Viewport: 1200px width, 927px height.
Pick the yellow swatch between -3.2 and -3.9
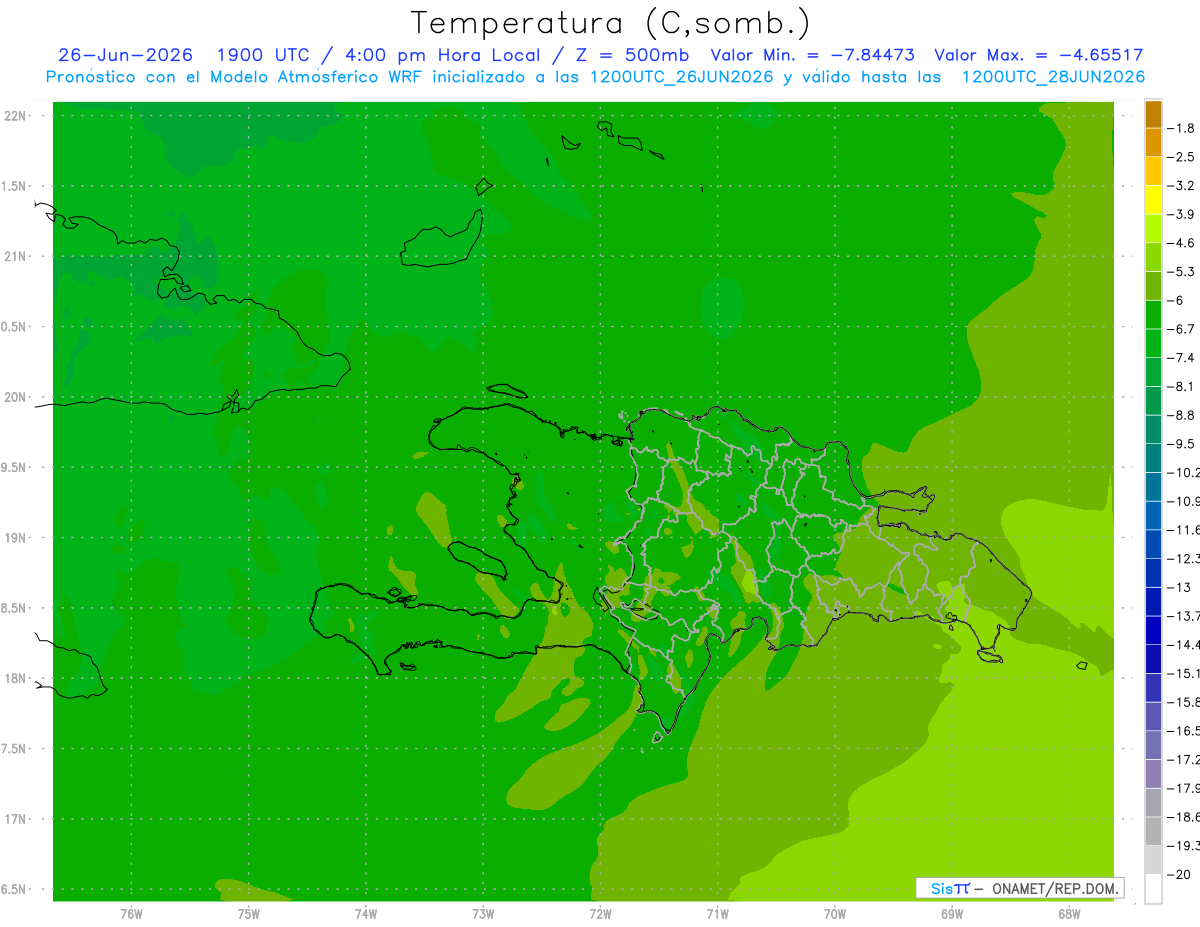[1153, 200]
